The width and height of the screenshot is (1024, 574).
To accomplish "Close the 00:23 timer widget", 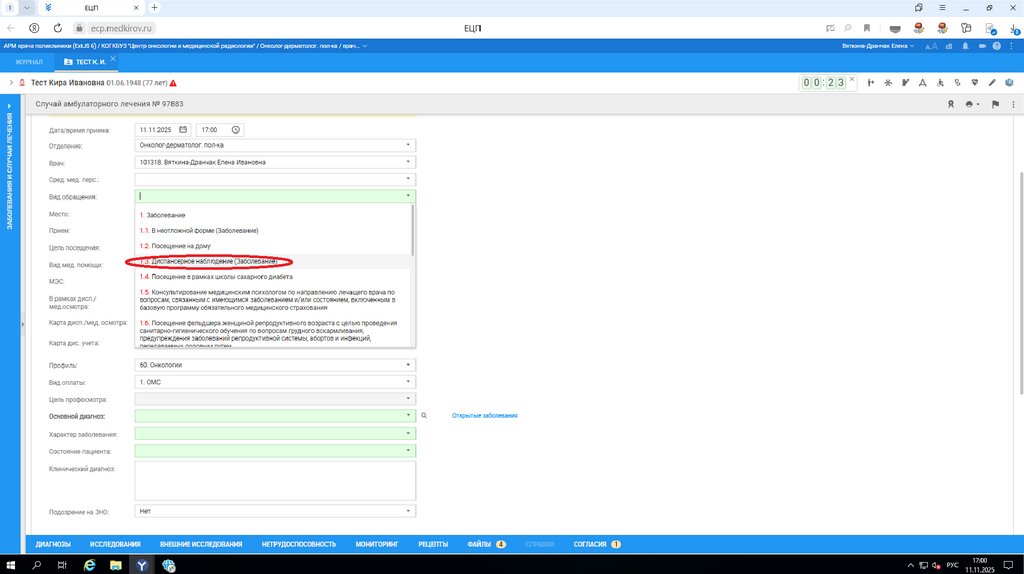I will click(x=852, y=79).
